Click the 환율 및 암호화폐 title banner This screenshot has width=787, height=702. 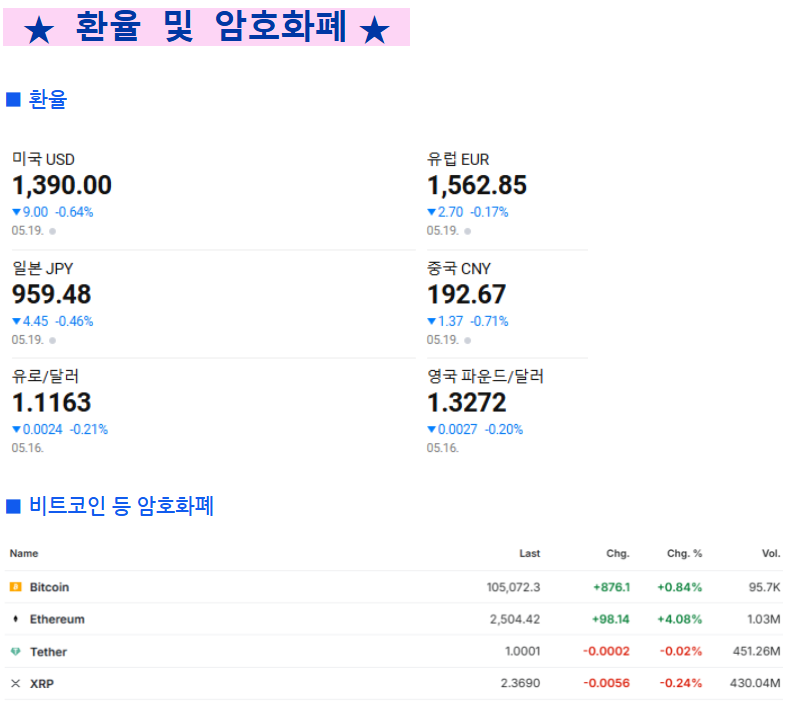pyautogui.click(x=206, y=27)
